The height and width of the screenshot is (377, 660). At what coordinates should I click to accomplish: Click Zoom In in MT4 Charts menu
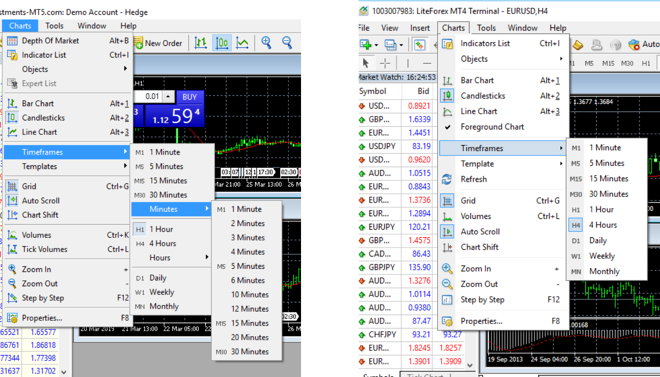(x=503, y=269)
